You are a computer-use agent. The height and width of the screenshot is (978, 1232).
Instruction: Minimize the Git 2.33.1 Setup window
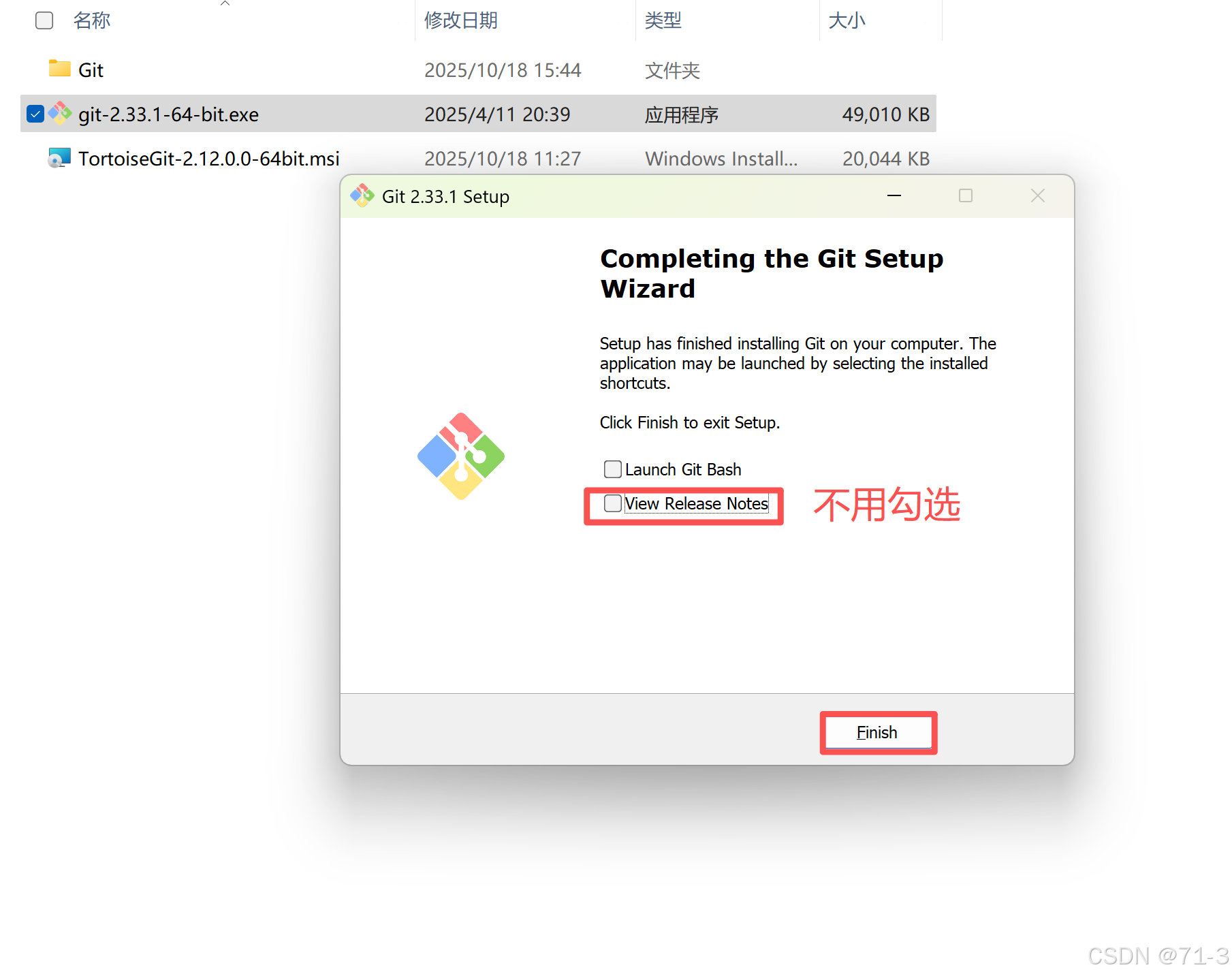(894, 196)
